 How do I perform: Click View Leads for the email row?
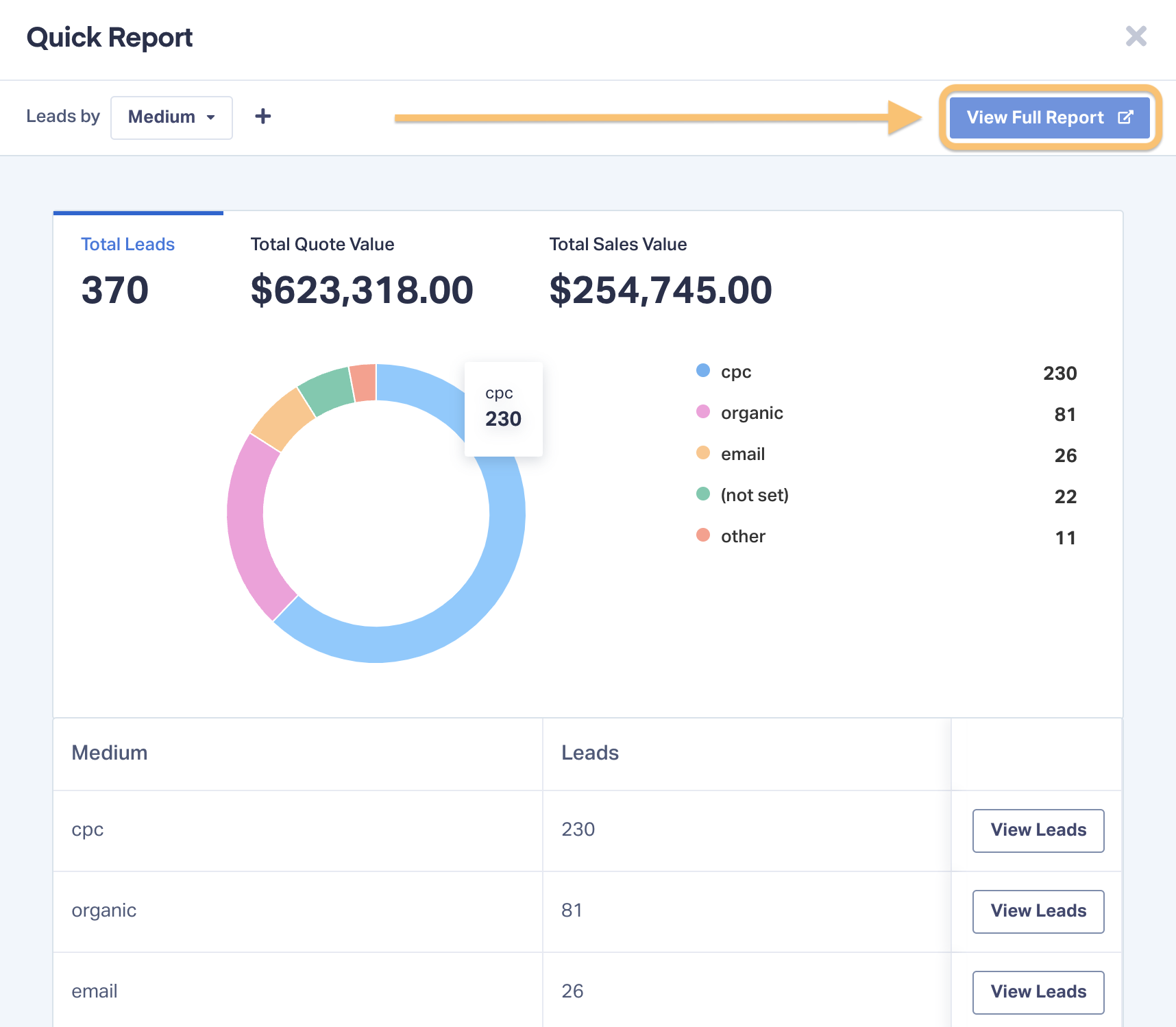pos(1038,992)
